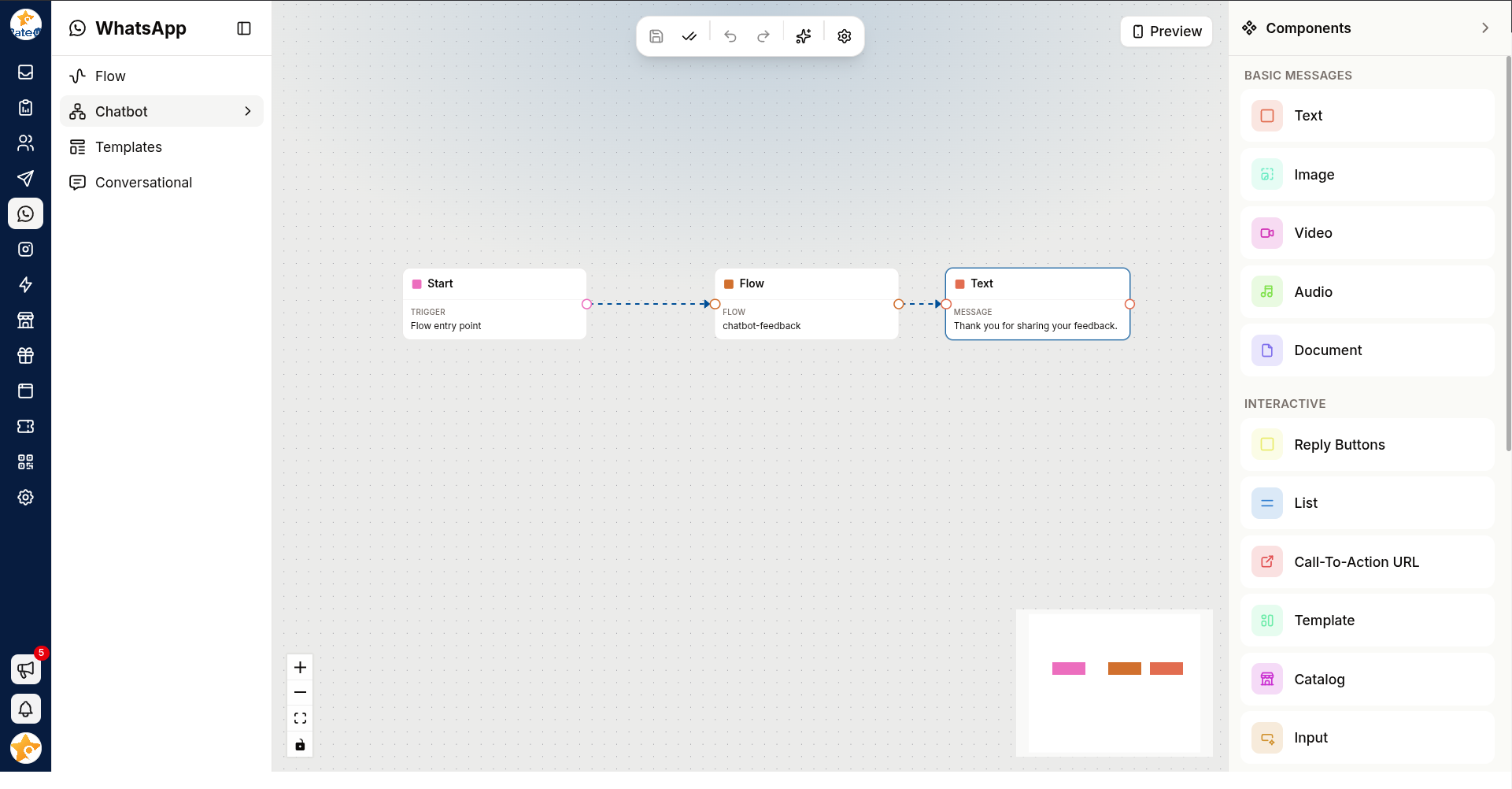Image resolution: width=1512 pixels, height=789 pixels.
Task: Zoom out of the canvas with minus button
Action: pyautogui.click(x=300, y=693)
